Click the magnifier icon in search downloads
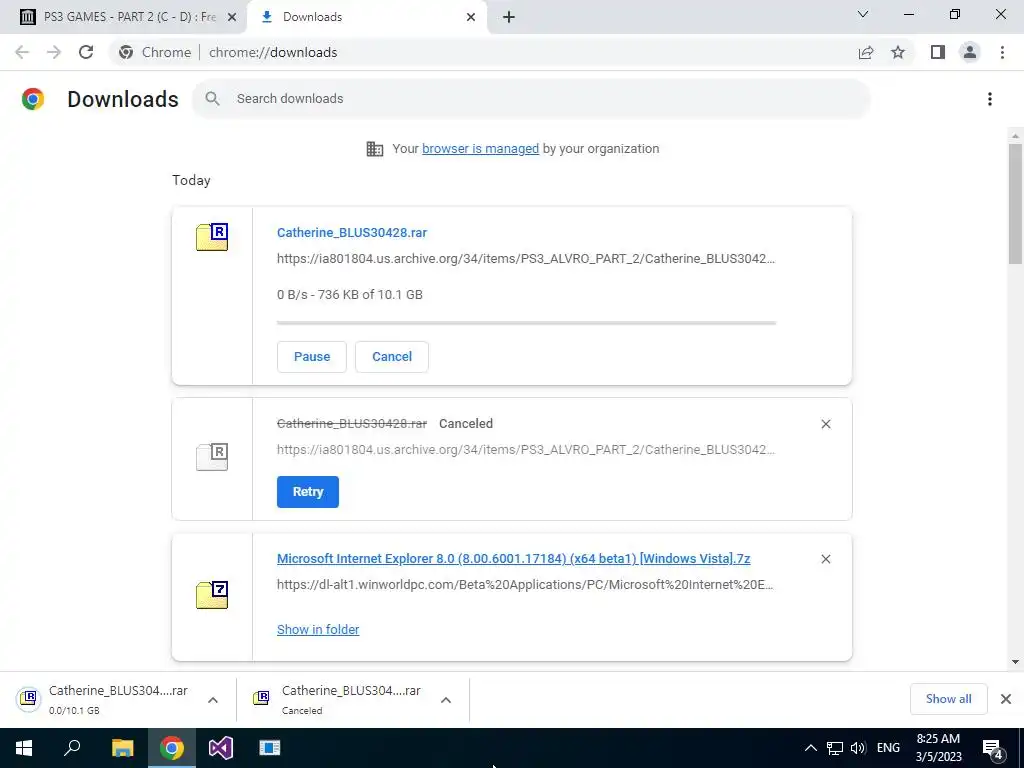The width and height of the screenshot is (1024, 768). (x=212, y=99)
